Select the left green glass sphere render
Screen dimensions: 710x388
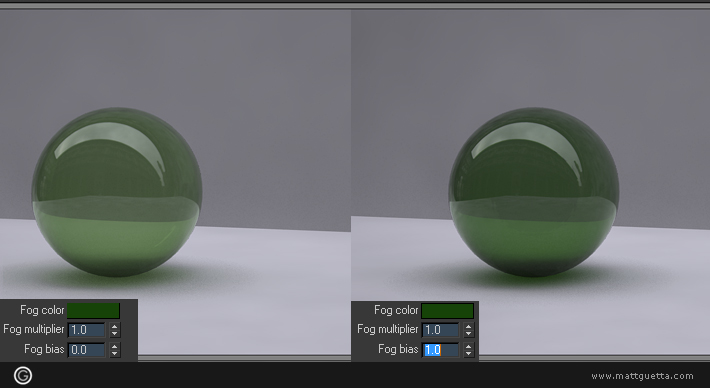tap(117, 192)
